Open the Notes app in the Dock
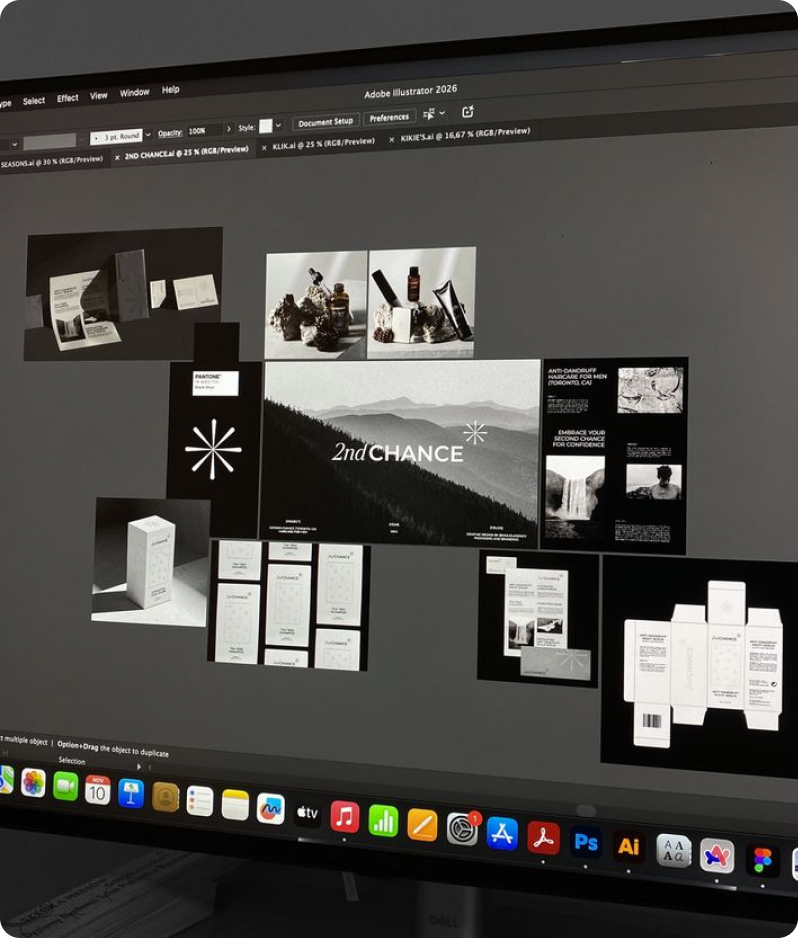This screenshot has width=798, height=938. [x=235, y=805]
